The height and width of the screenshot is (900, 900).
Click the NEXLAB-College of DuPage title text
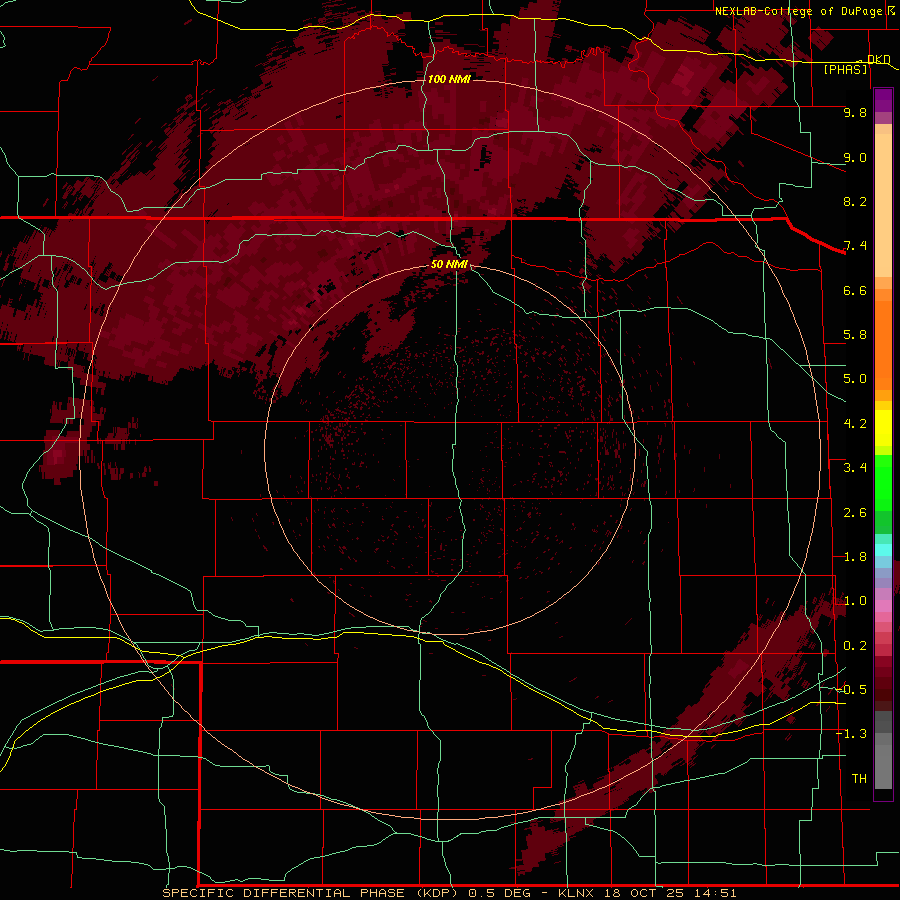799,11
